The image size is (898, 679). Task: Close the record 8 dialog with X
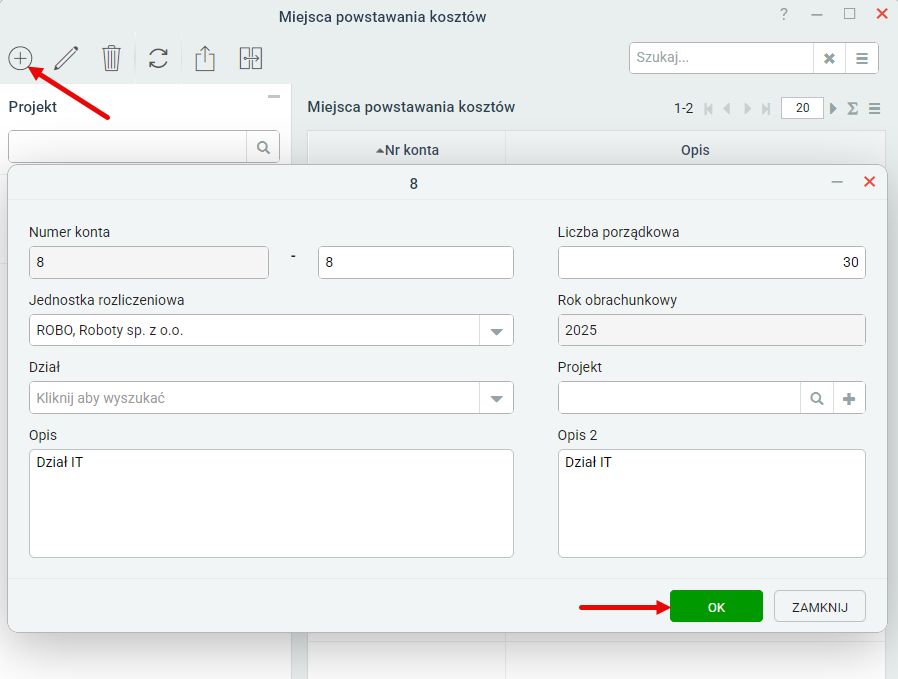[869, 182]
